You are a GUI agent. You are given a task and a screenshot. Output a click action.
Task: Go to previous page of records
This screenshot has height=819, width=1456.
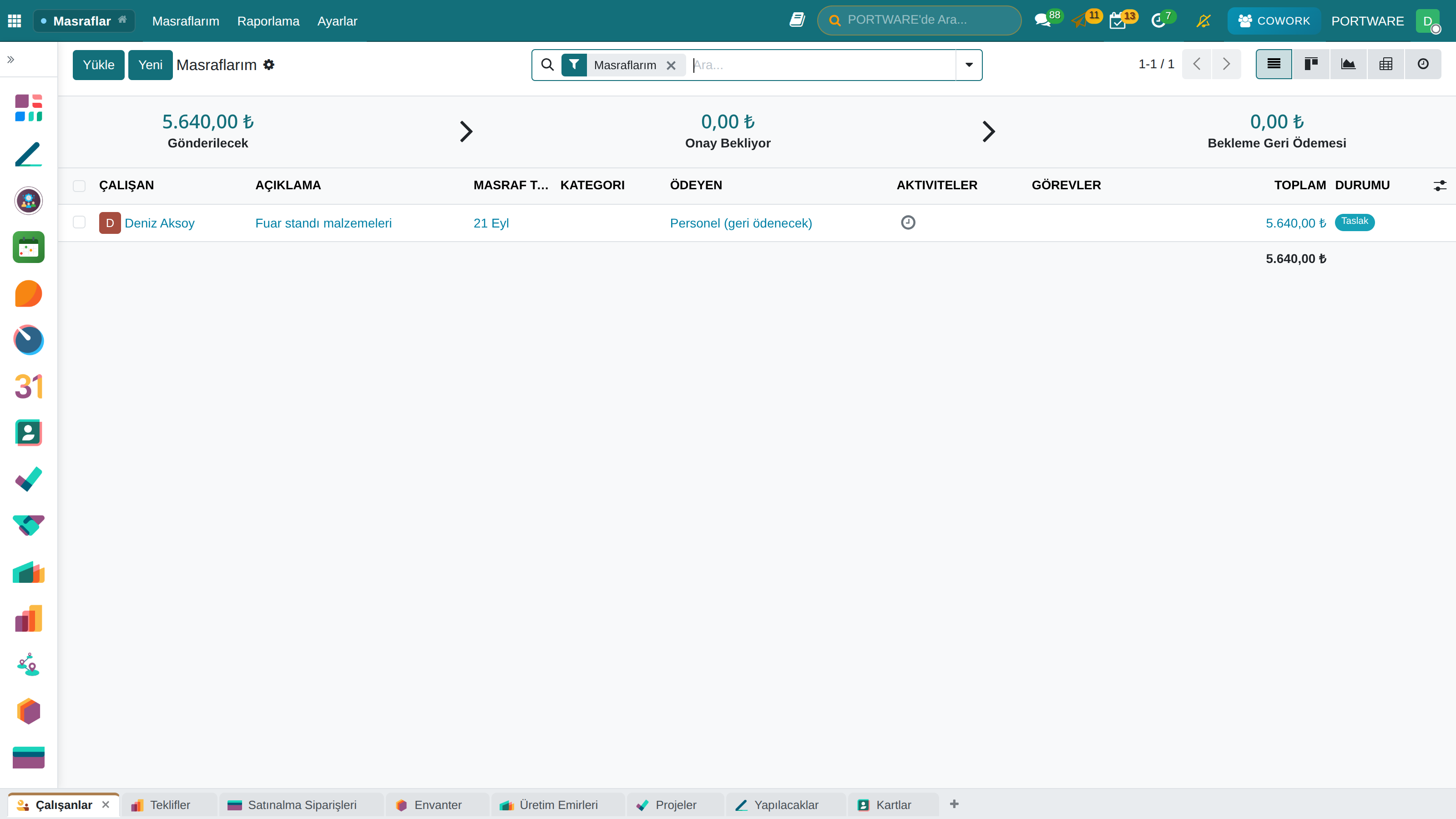click(1197, 64)
